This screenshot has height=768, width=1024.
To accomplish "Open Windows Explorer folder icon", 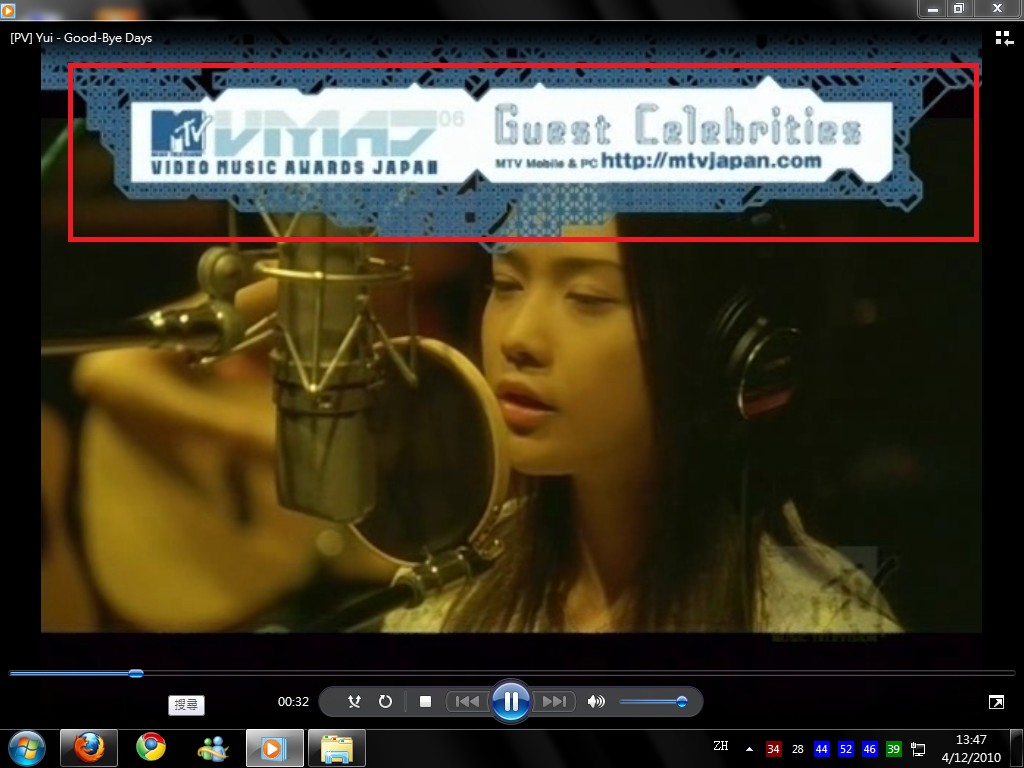I will 337,748.
